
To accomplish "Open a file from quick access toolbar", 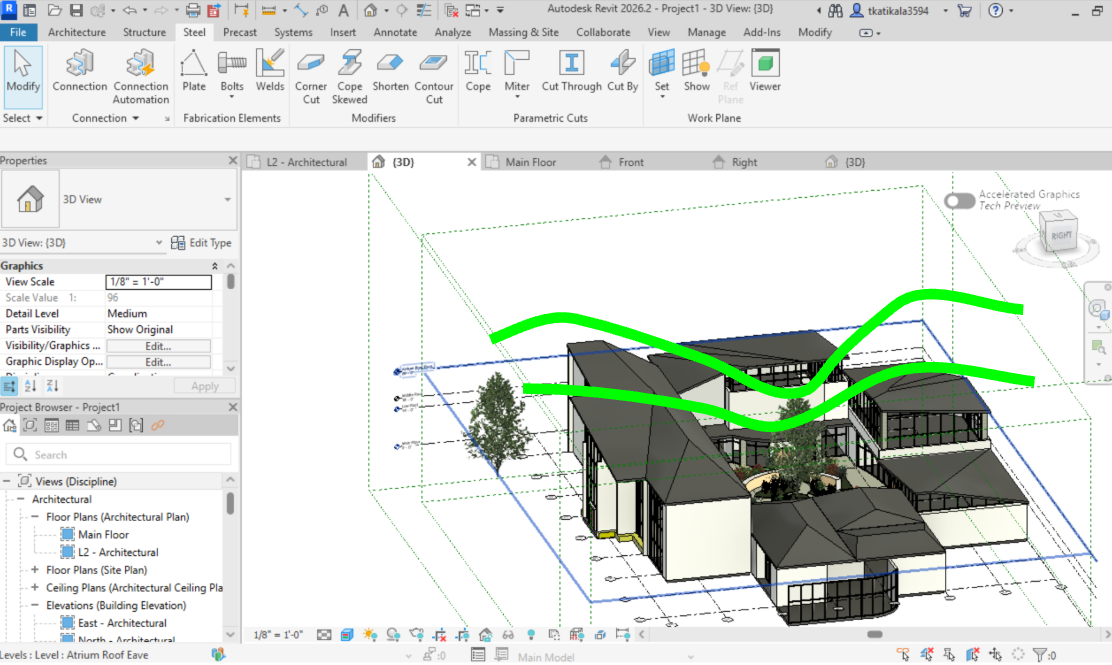I will 55,11.
